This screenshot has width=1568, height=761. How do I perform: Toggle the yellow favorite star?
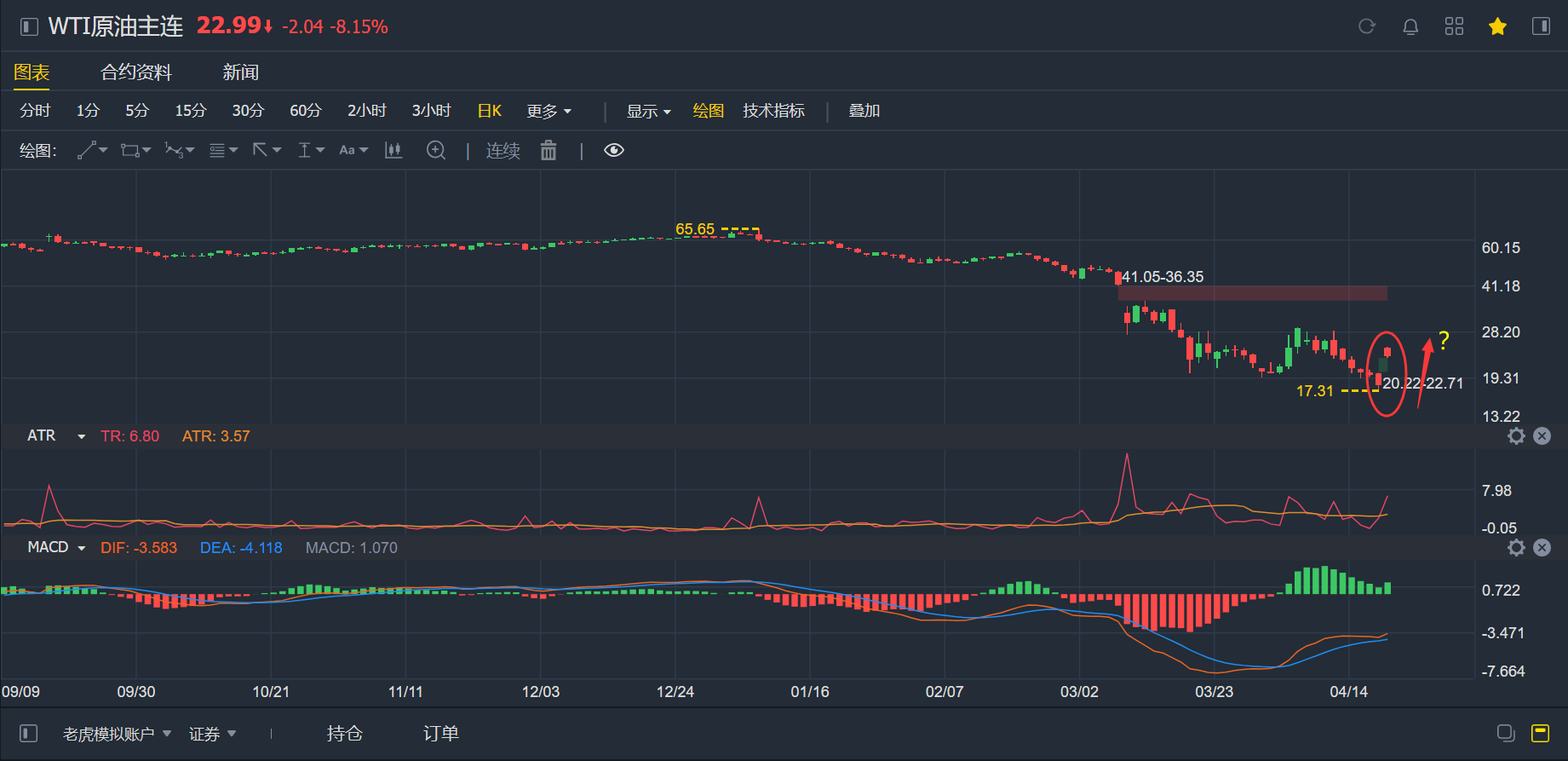[x=1497, y=26]
